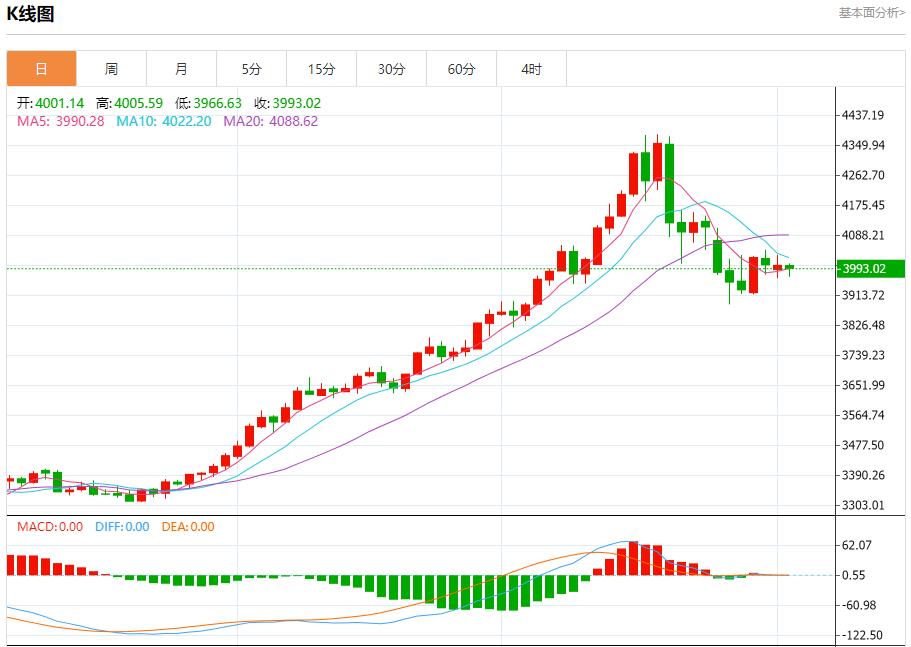The height and width of the screenshot is (647, 911).
Task: Click the DIFF value label
Action: coord(121,527)
